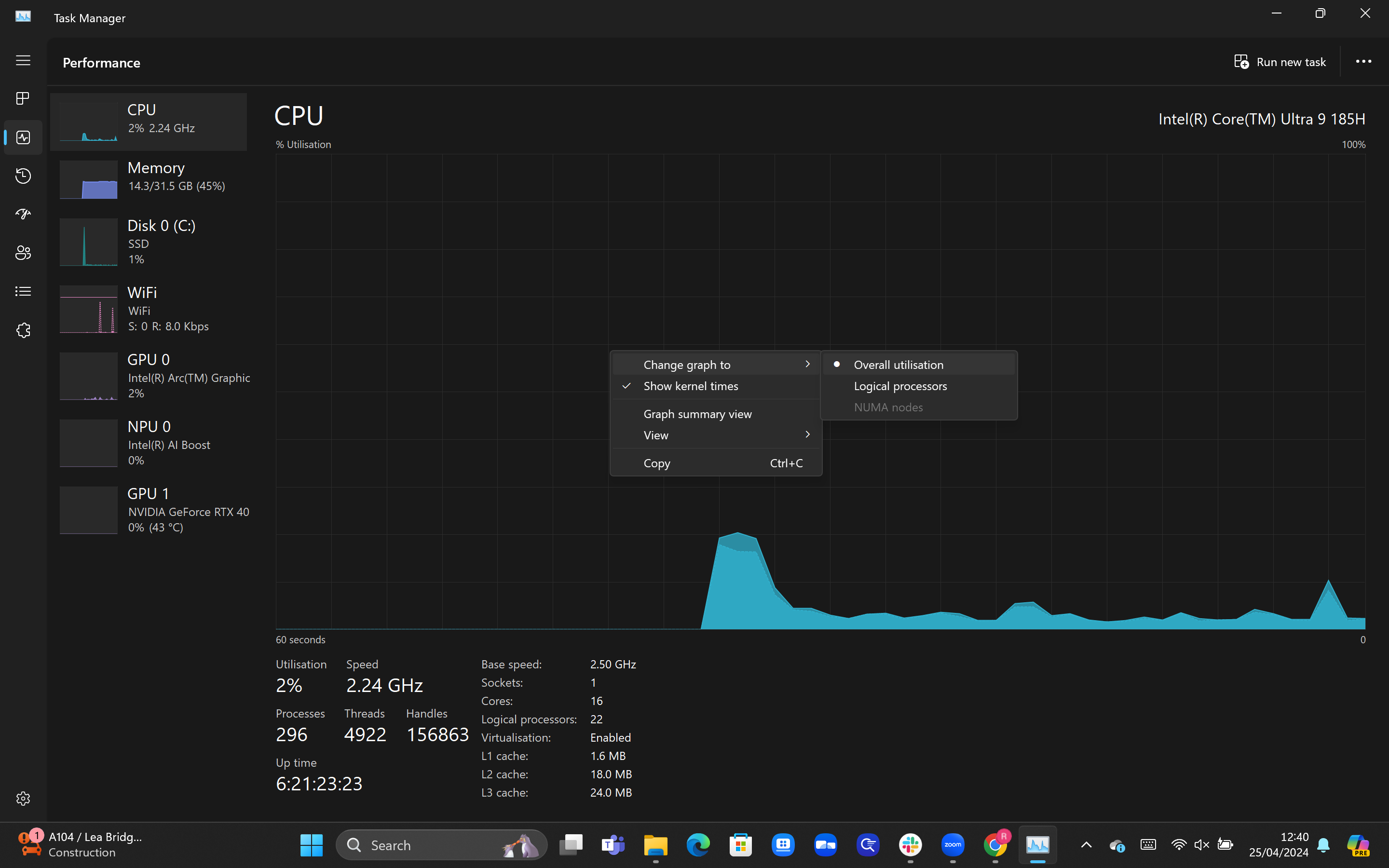Launch Microsoft Teams from taskbar
This screenshot has width=1389, height=868.
pos(613,845)
